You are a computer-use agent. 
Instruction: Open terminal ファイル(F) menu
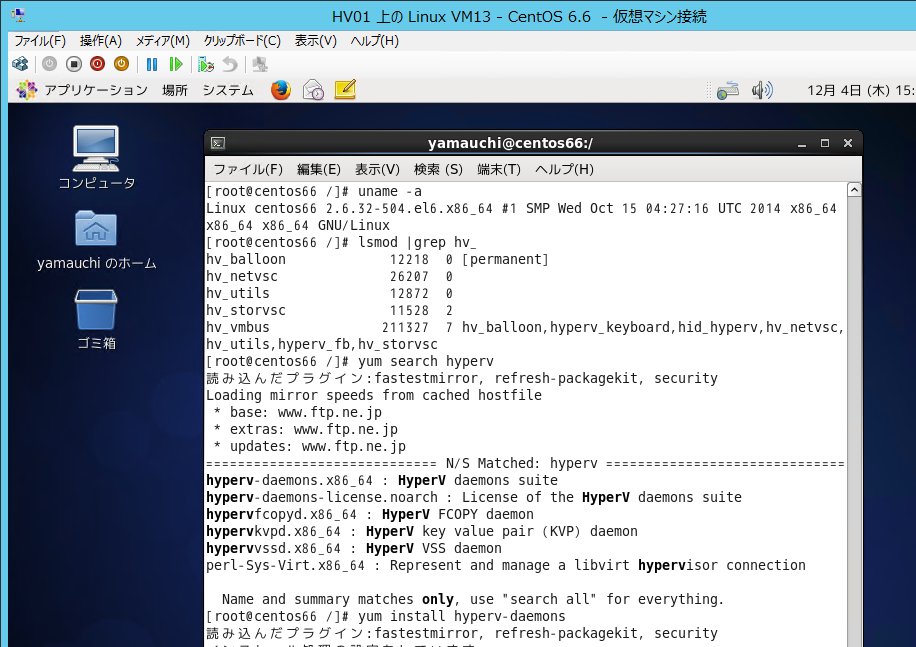point(248,169)
